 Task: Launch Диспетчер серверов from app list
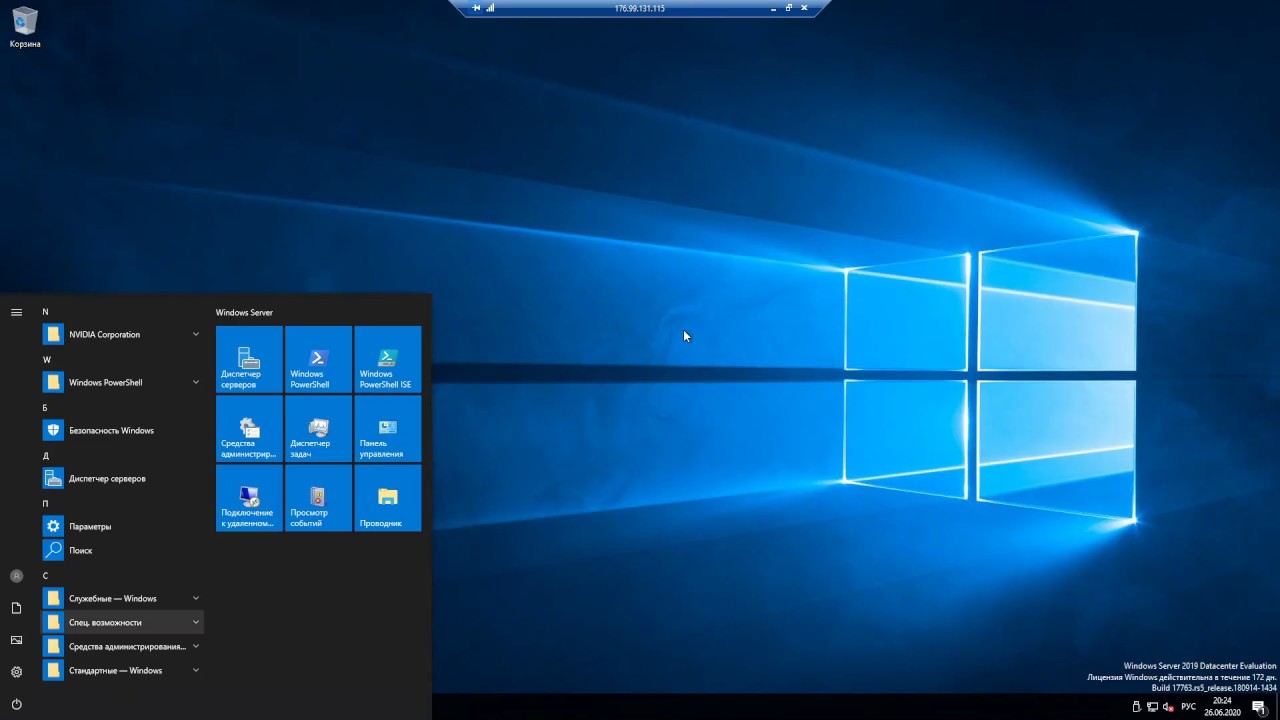point(122,478)
